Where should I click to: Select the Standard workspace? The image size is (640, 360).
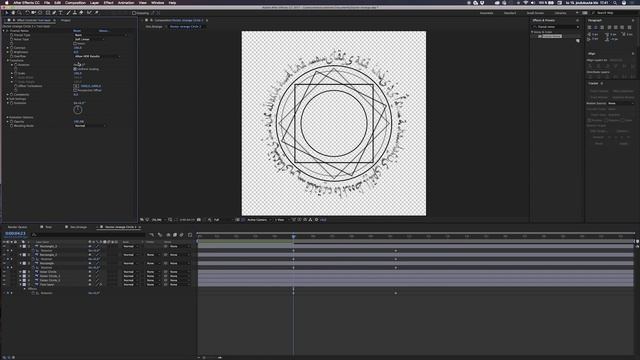tap(510, 13)
